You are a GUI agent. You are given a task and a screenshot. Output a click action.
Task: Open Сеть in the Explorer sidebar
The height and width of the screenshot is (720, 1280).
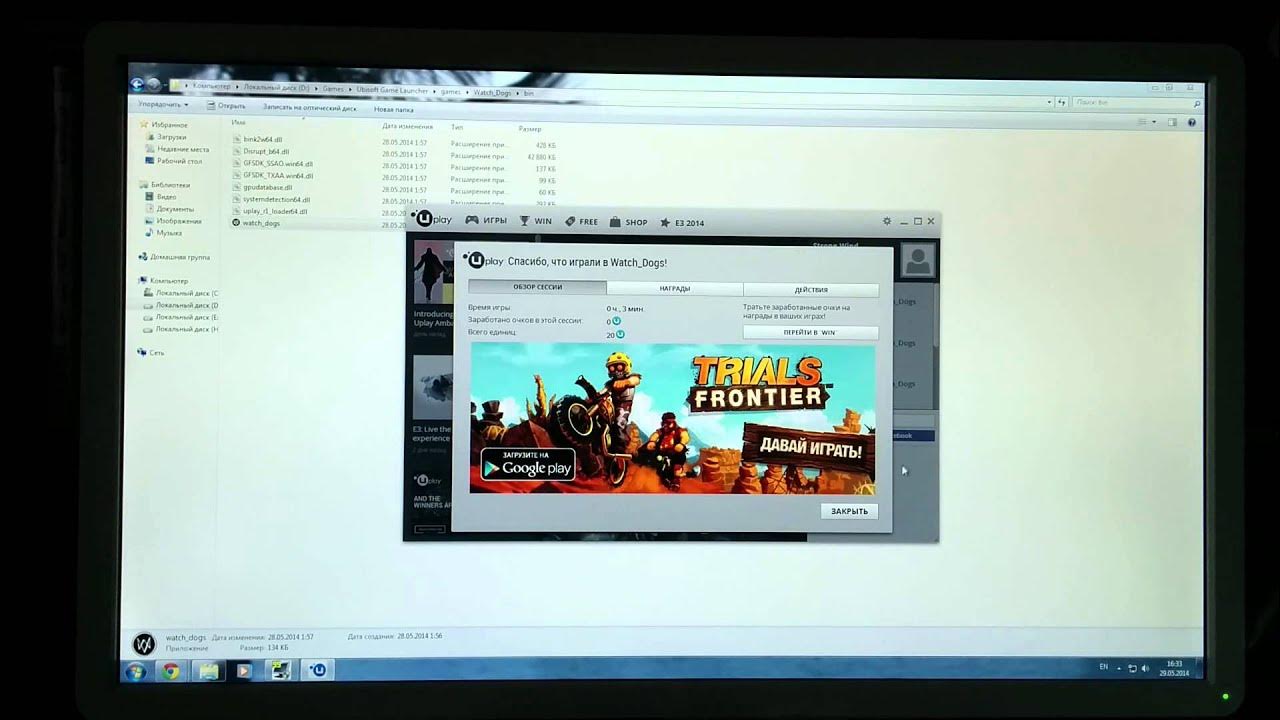click(151, 353)
